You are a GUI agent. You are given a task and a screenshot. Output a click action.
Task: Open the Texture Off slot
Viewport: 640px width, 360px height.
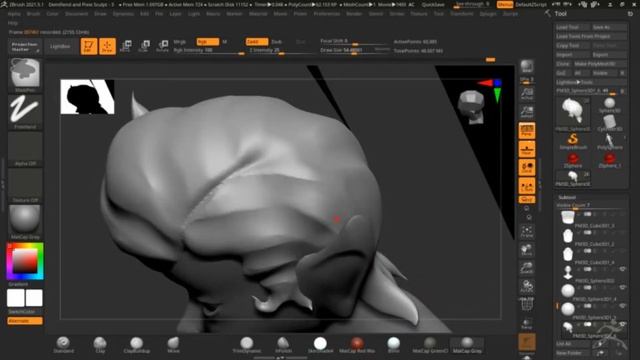[25, 185]
